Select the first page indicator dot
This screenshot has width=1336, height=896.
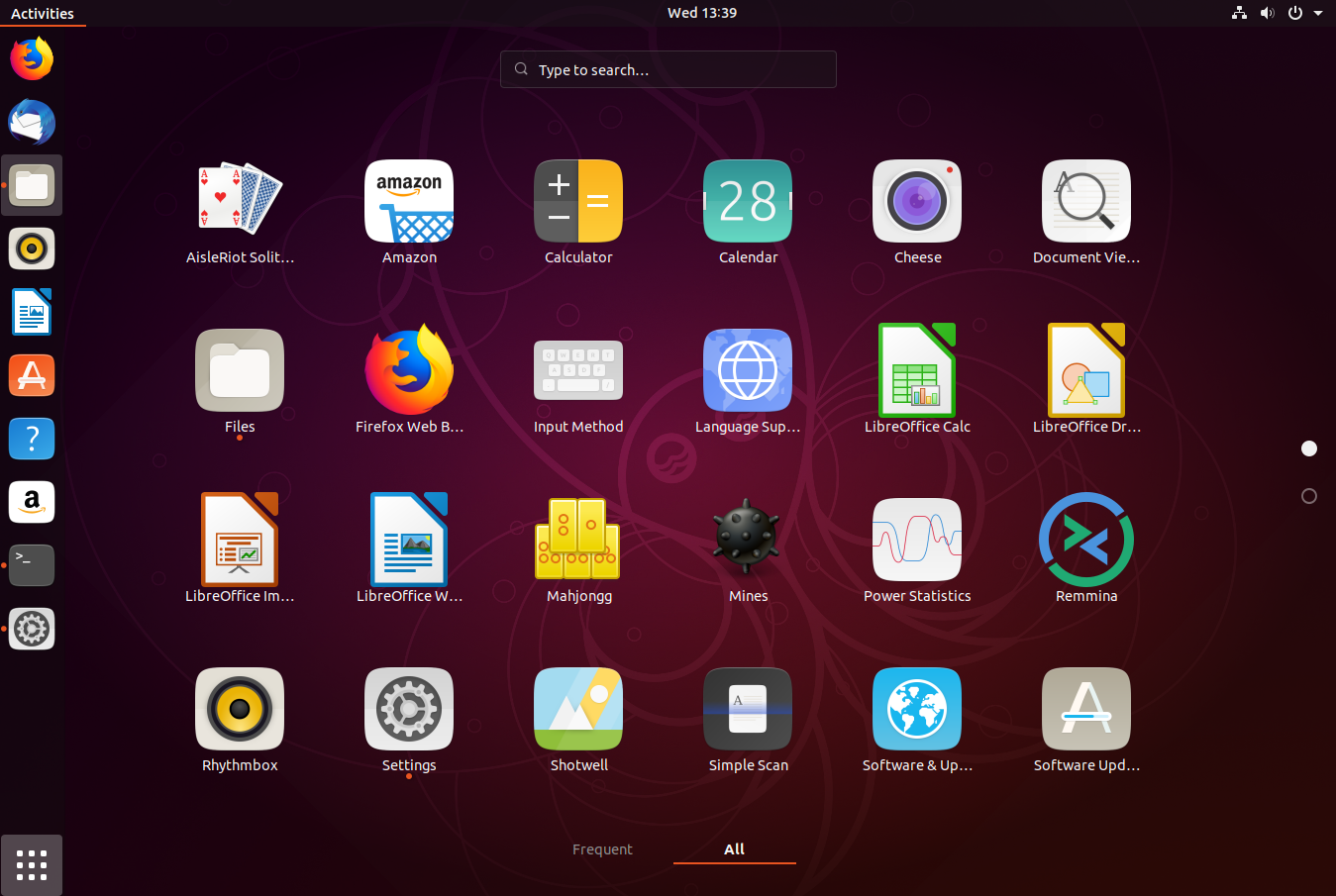(1308, 448)
